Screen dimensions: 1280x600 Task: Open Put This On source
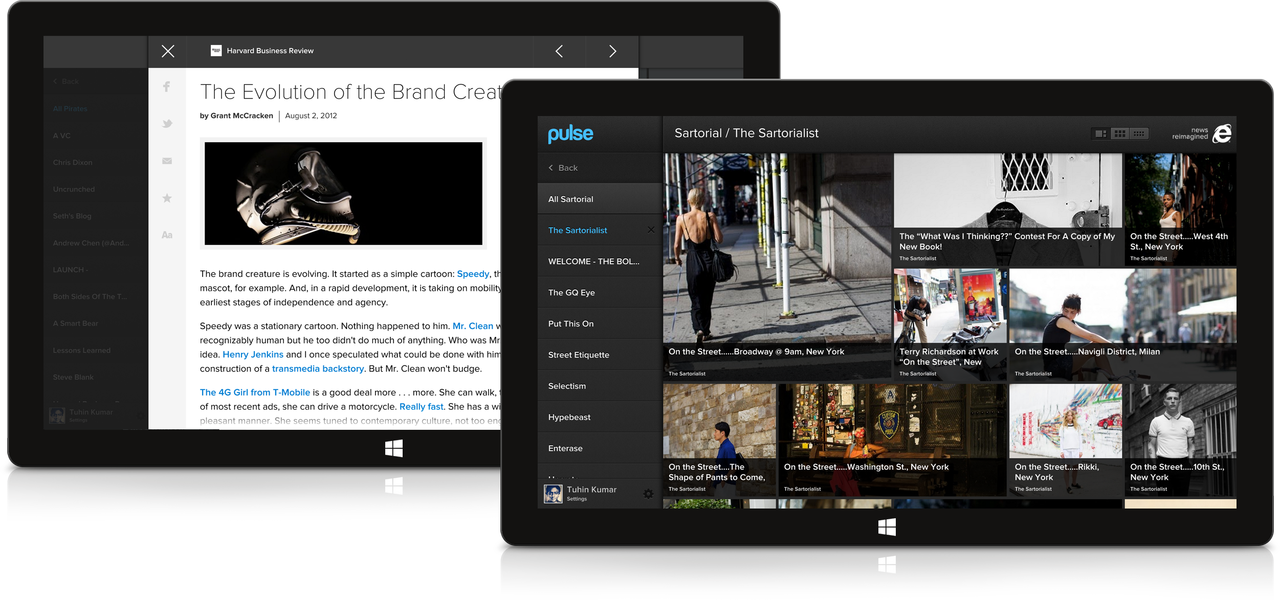[x=599, y=323]
